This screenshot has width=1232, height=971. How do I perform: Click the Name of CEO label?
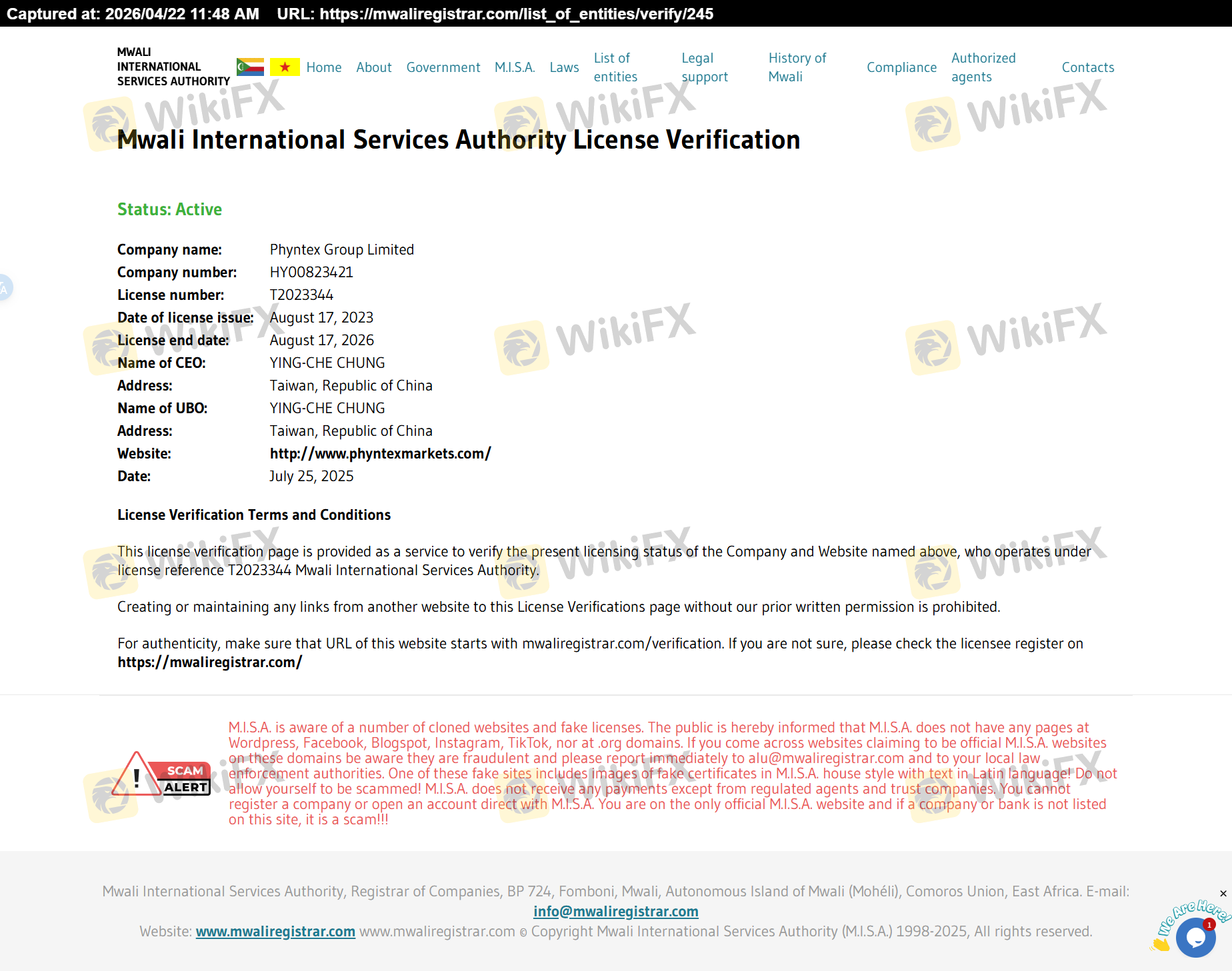point(161,363)
